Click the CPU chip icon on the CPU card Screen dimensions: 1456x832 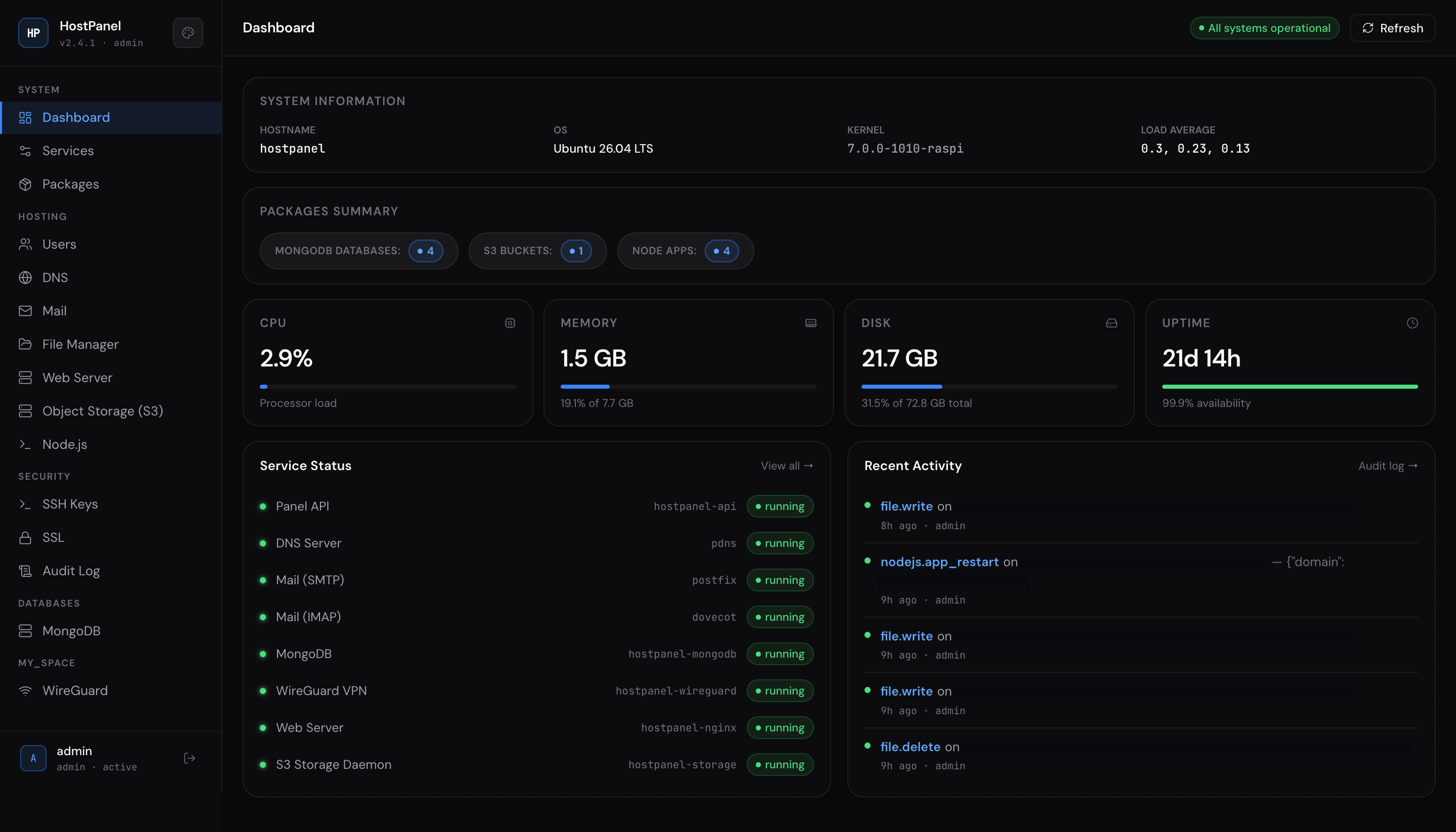click(x=510, y=323)
